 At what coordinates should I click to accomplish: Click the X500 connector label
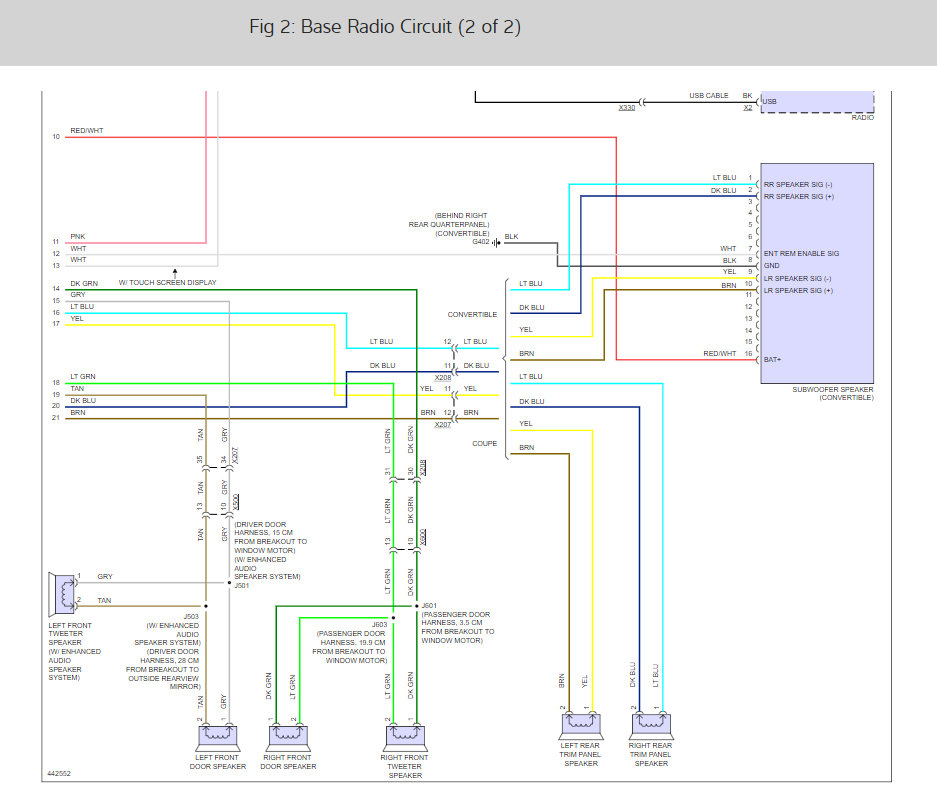point(236,501)
